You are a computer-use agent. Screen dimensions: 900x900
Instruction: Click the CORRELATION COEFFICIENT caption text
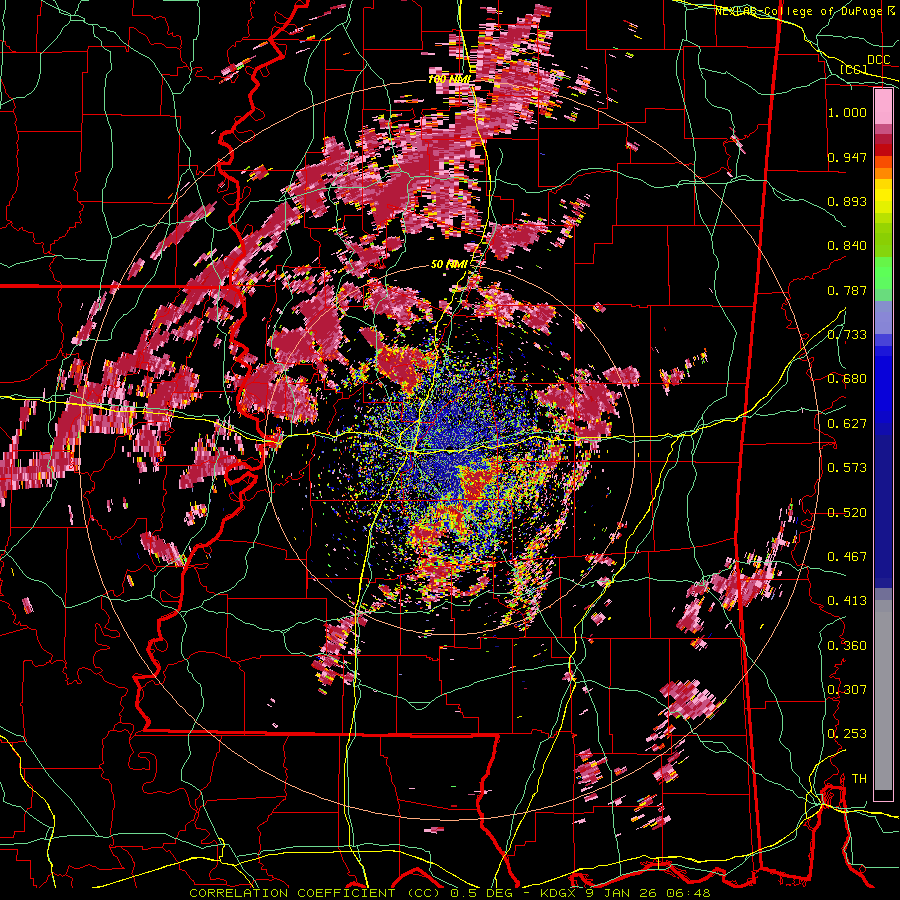tap(292, 893)
